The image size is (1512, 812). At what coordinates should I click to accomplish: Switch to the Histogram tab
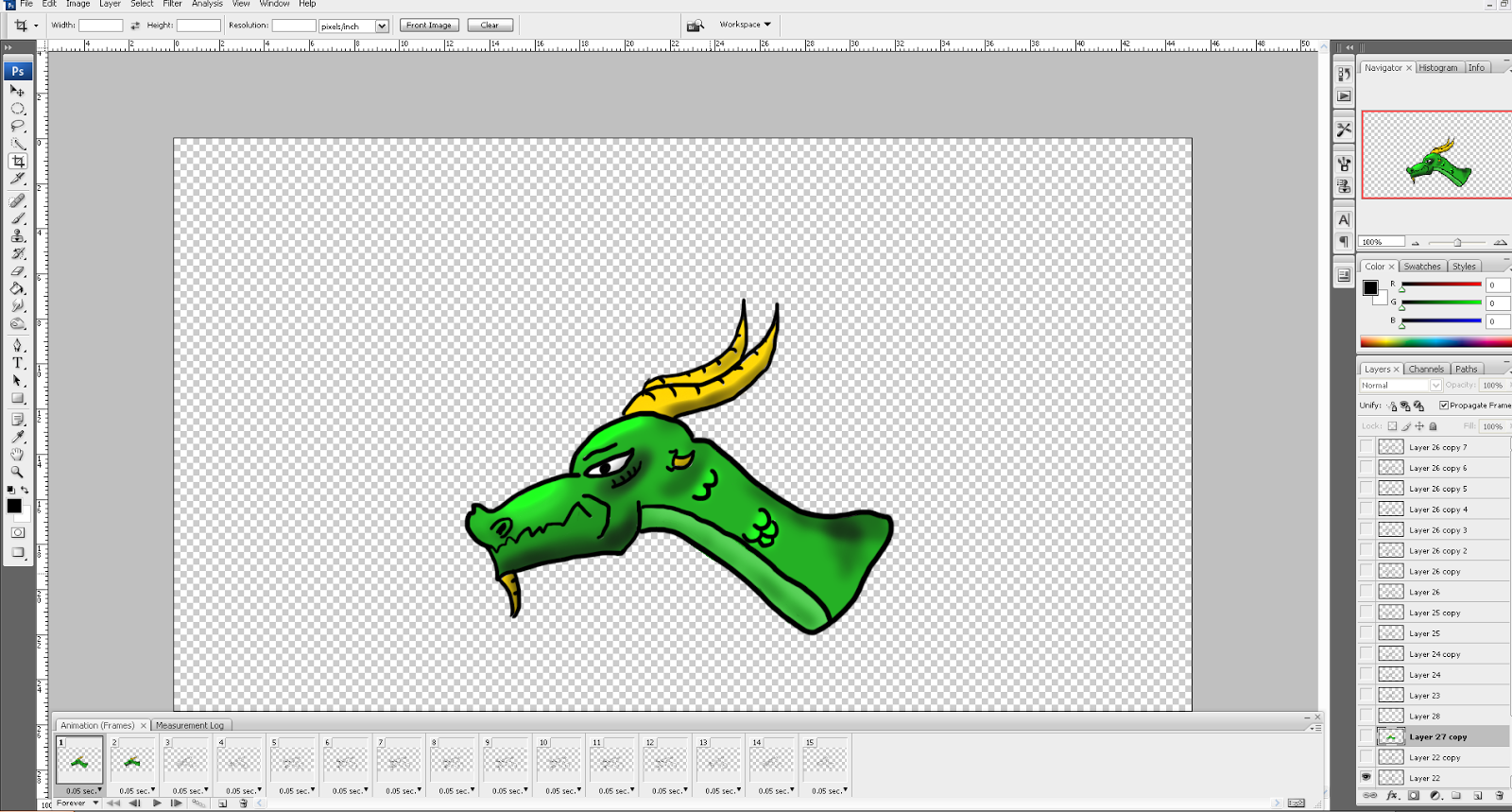tap(1437, 67)
